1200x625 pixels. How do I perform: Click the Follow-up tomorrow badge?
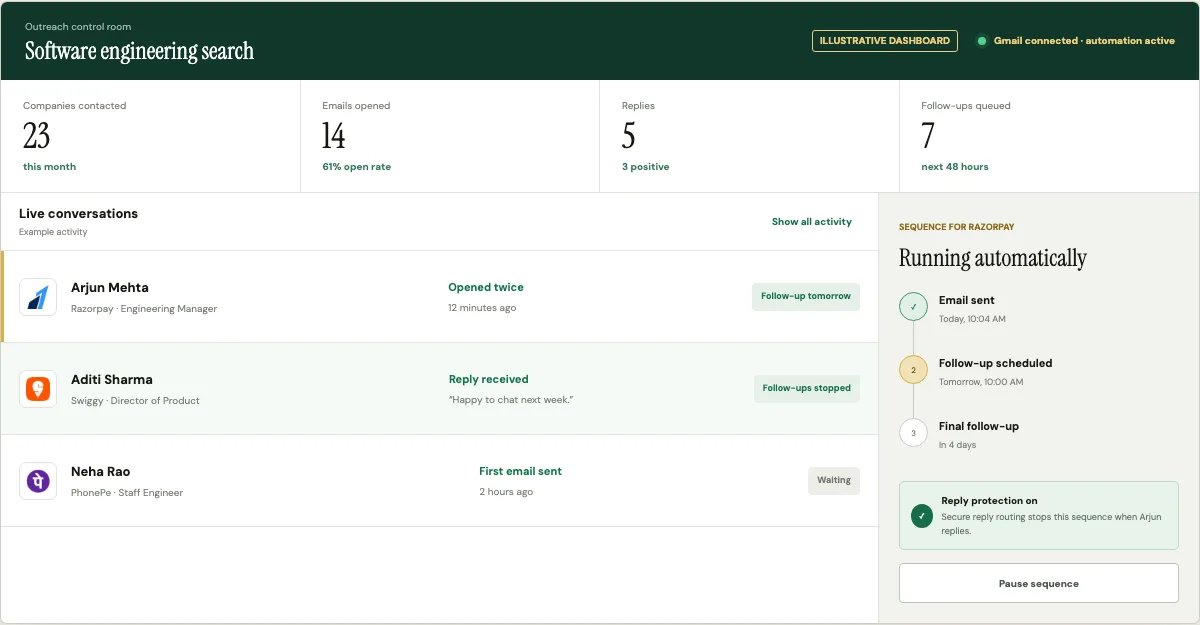point(806,296)
